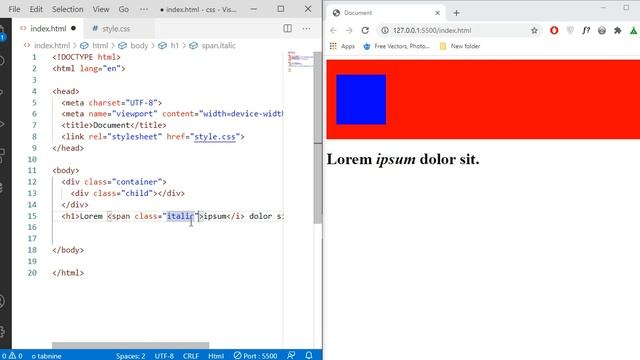640x360 pixels.
Task: Click the round gray extension icon
Action: click(x=602, y=30)
